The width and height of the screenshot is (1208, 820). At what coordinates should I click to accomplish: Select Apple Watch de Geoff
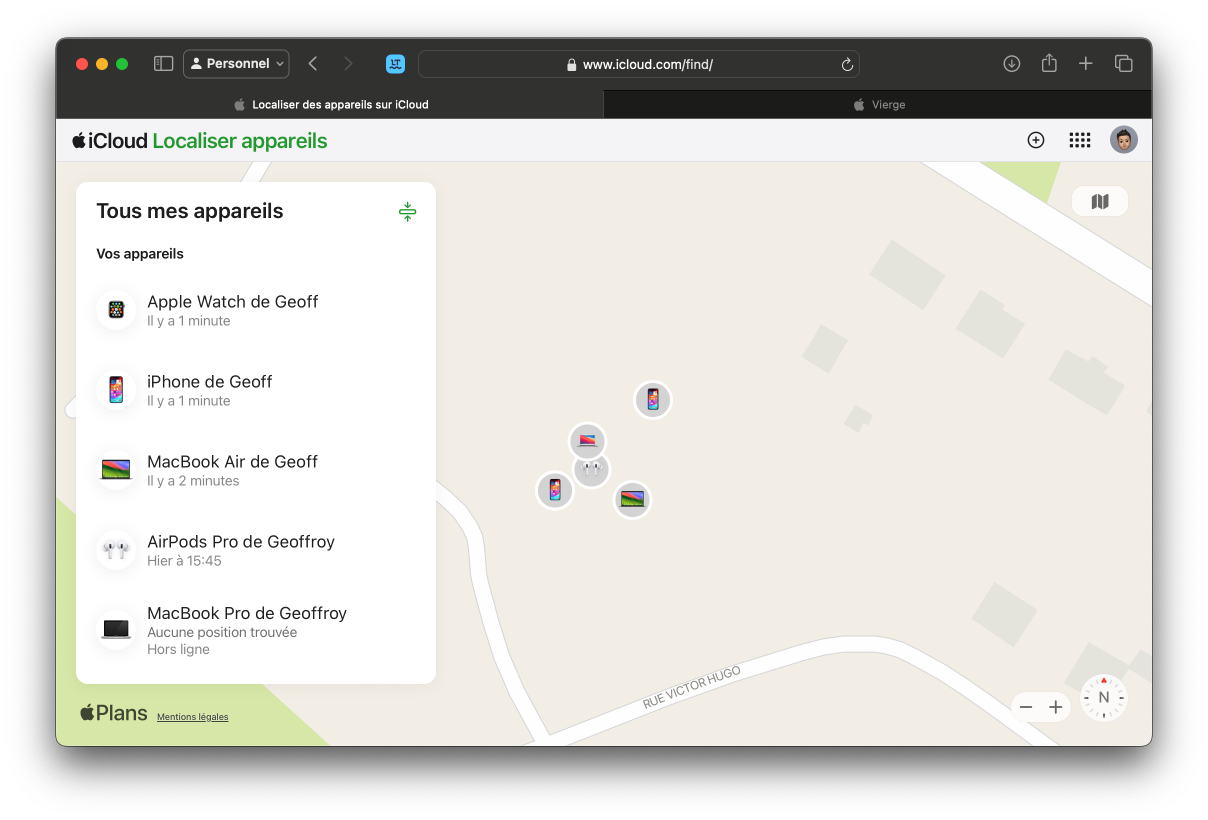(256, 310)
